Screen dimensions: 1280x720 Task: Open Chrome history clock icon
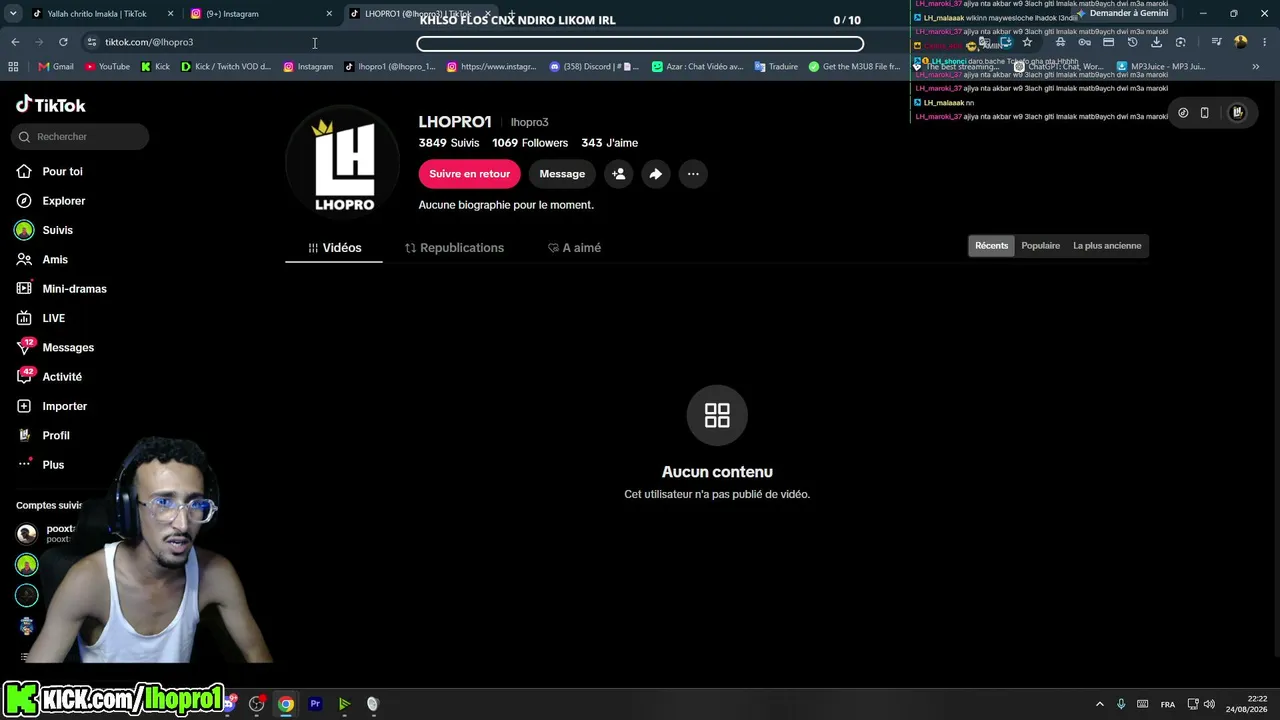pyautogui.click(x=1132, y=42)
